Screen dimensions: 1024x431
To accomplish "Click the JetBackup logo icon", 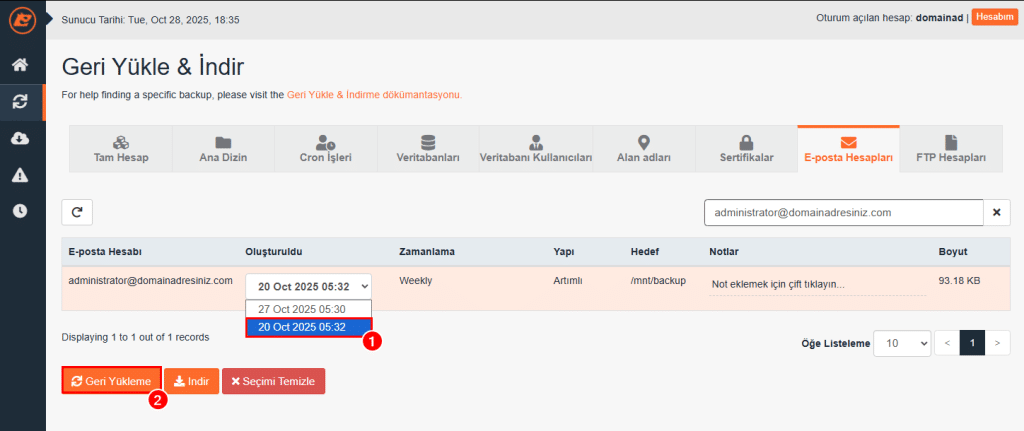I will pyautogui.click(x=20, y=19).
